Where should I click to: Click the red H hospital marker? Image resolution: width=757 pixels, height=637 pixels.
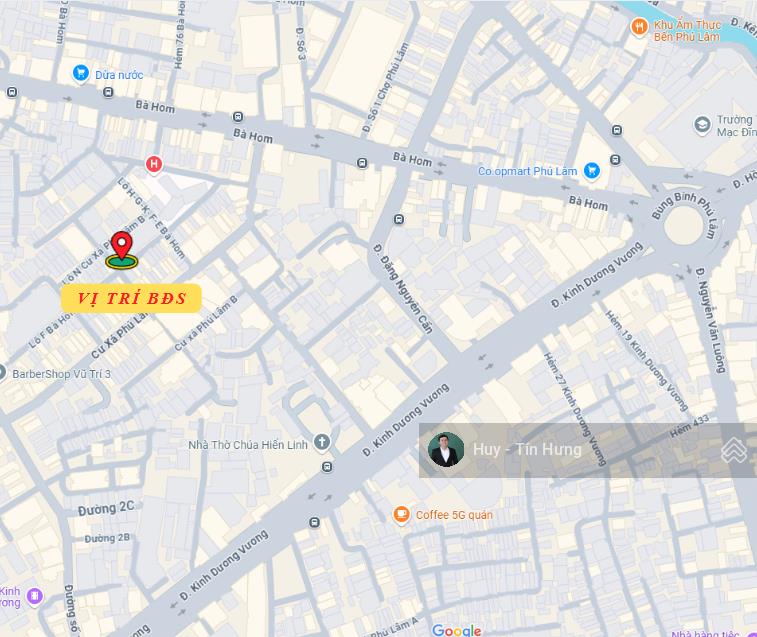pos(154,164)
